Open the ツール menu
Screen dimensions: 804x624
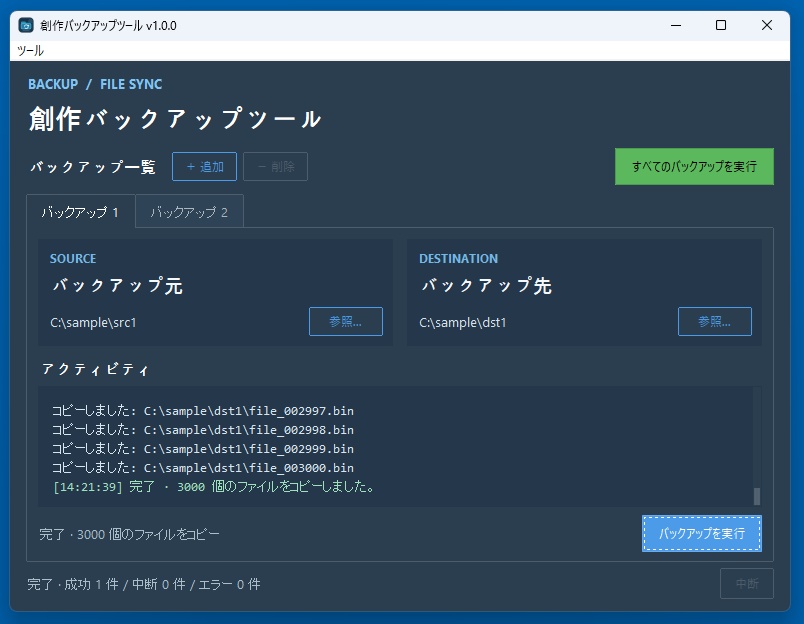click(30, 51)
